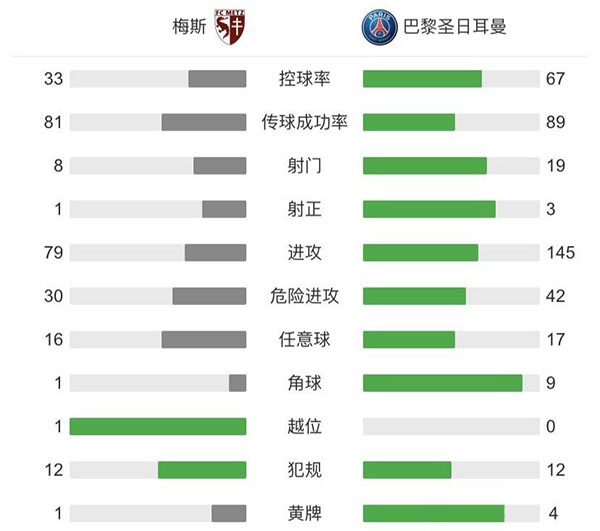
Task: Click the 控球率 stat label
Action: [x=304, y=79]
